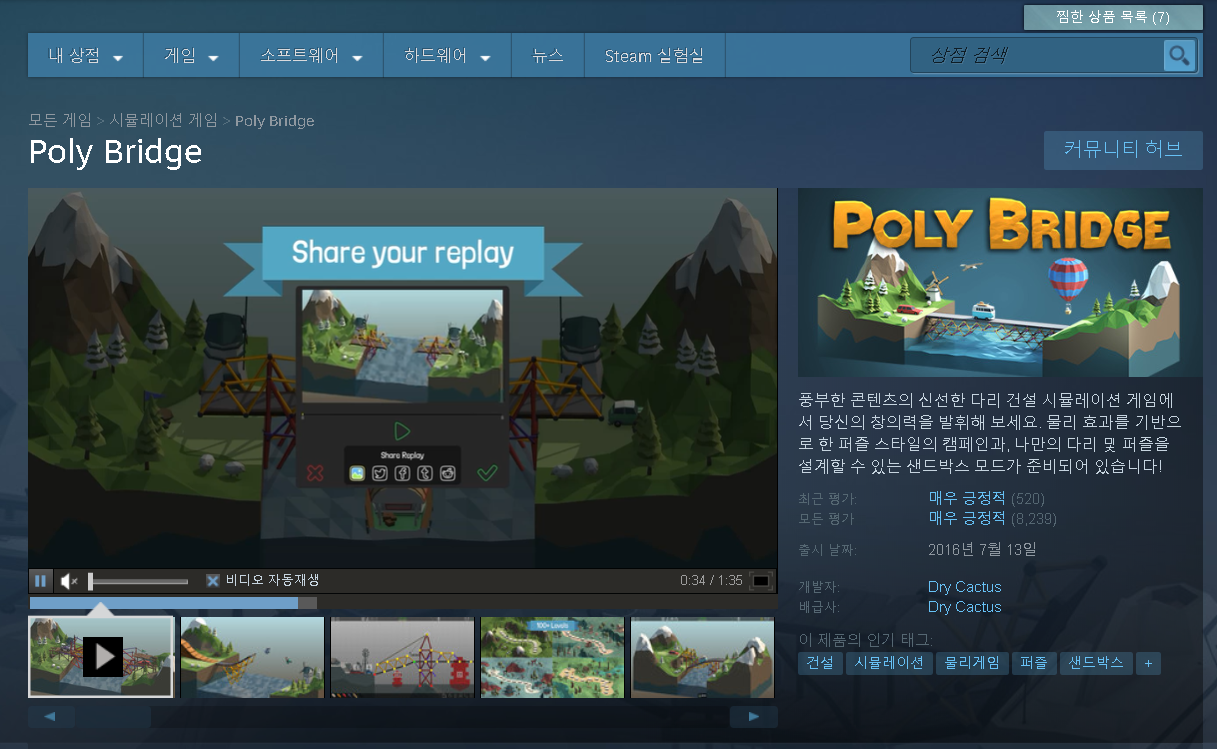The width and height of the screenshot is (1217, 749).
Task: Click the 0:34 / 1:35 timestamp
Action: click(711, 581)
